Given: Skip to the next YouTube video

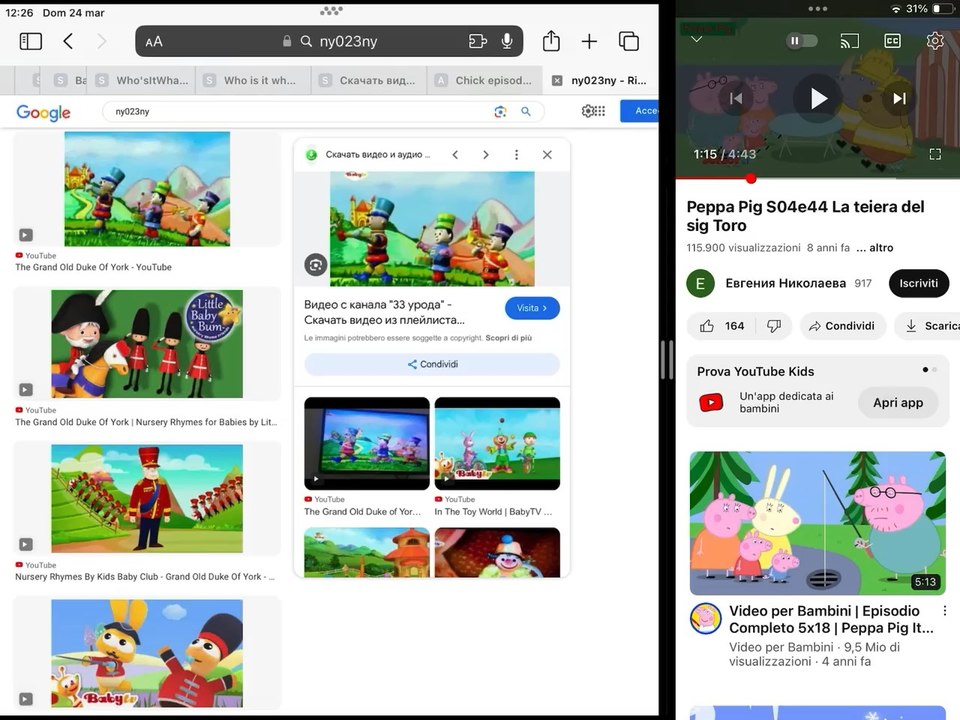Looking at the screenshot, I should (899, 99).
